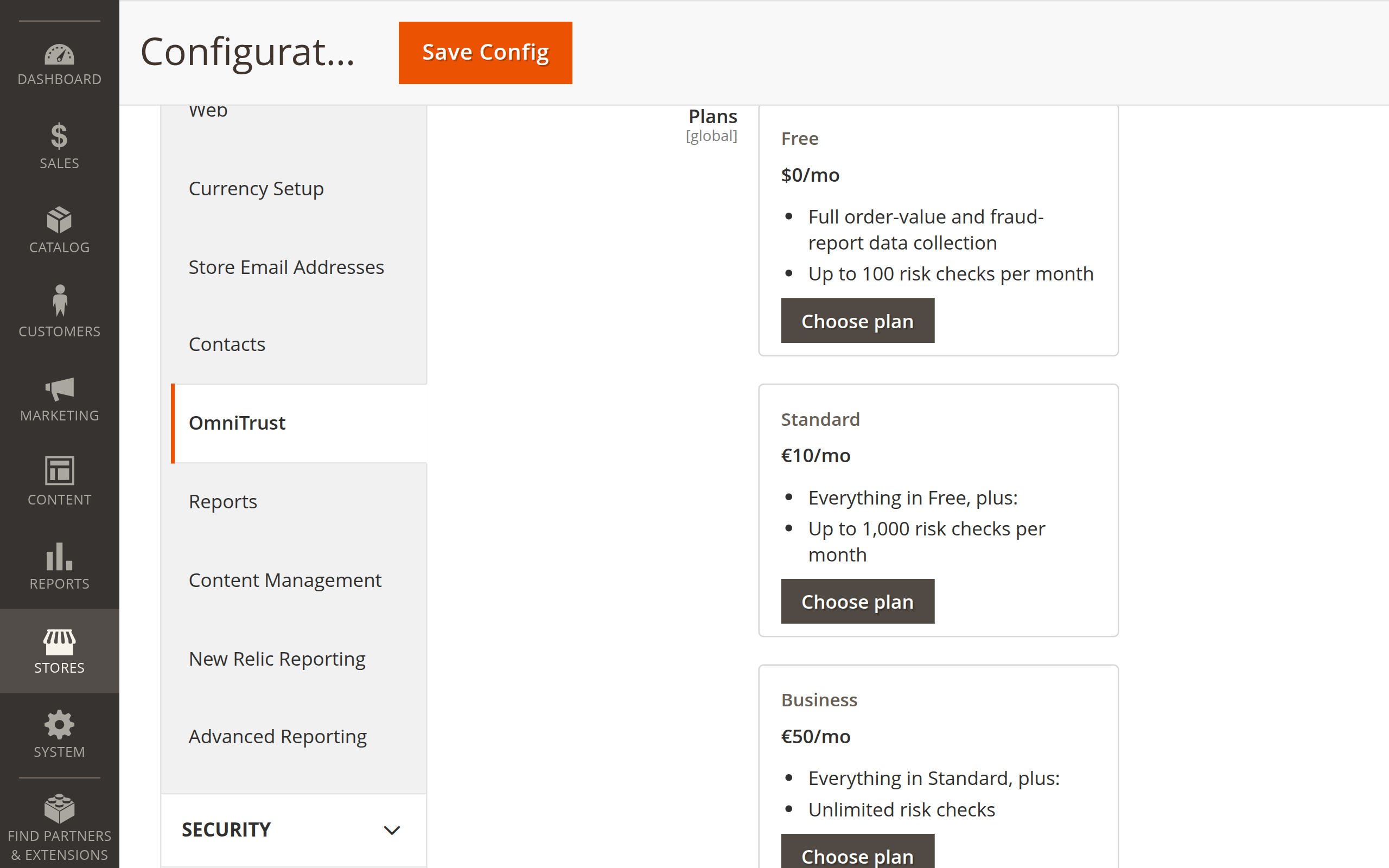Click "Up to 100 risk checks per month"
This screenshot has height=868, width=1389.
[x=951, y=274]
